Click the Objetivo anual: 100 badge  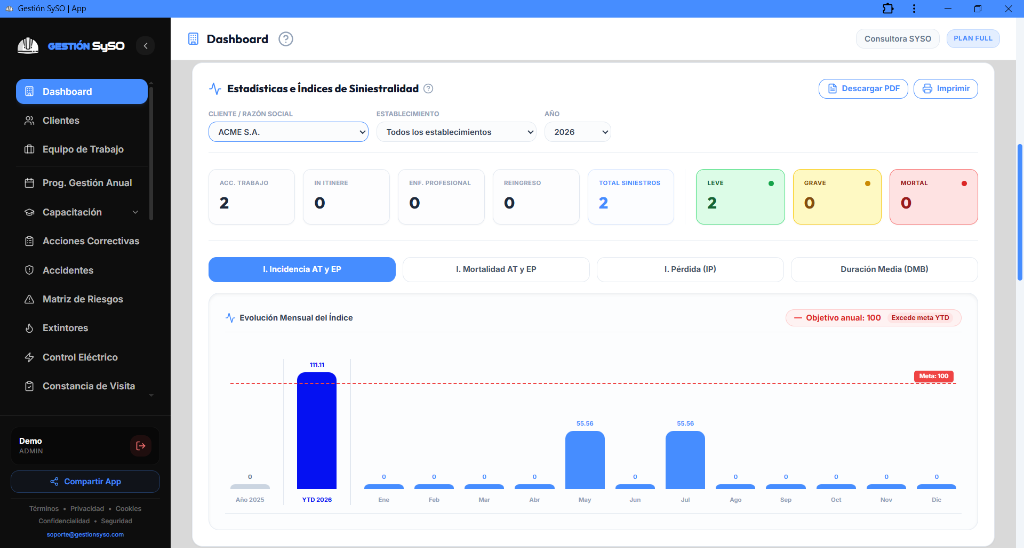tap(873, 317)
